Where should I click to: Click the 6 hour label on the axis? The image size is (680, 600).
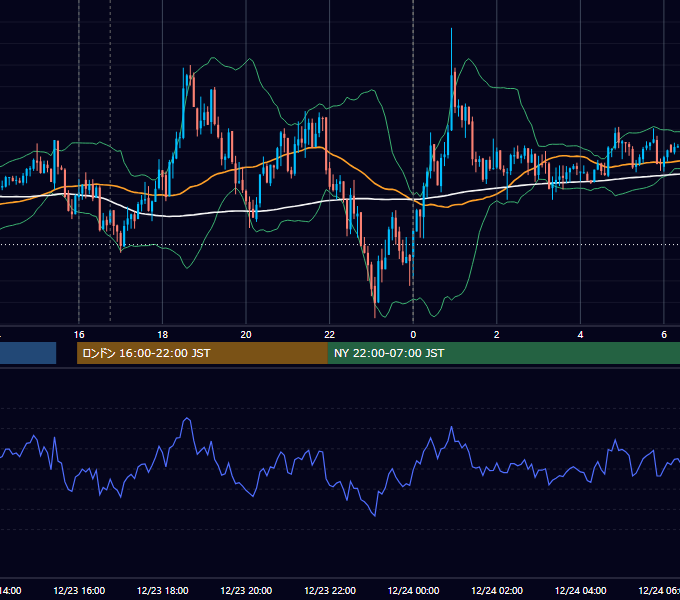pos(664,334)
